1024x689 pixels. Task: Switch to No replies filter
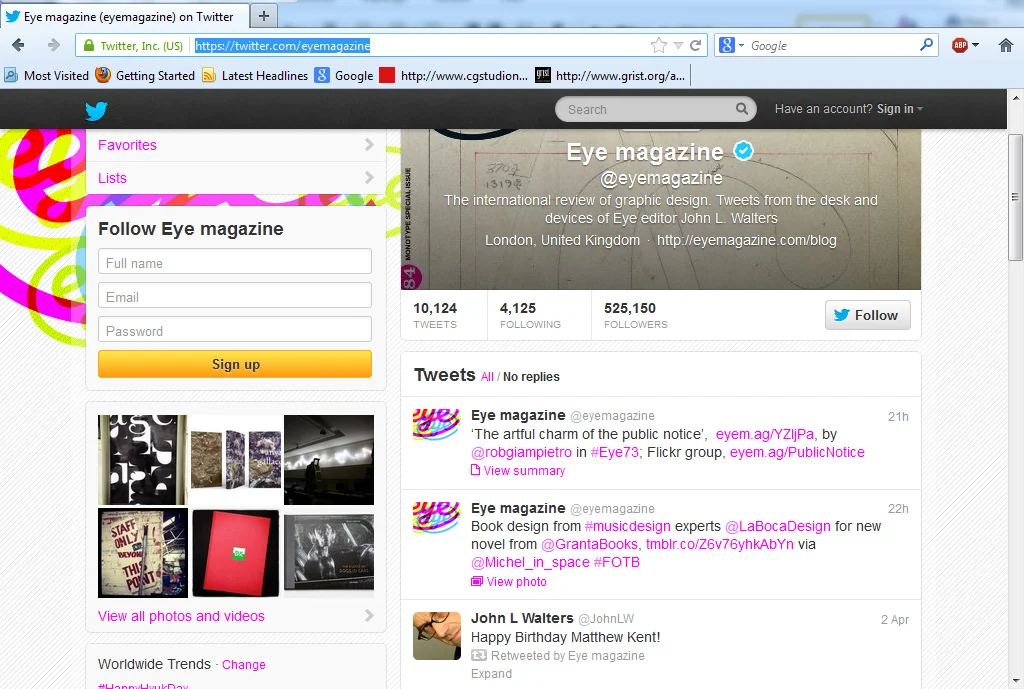coord(531,377)
